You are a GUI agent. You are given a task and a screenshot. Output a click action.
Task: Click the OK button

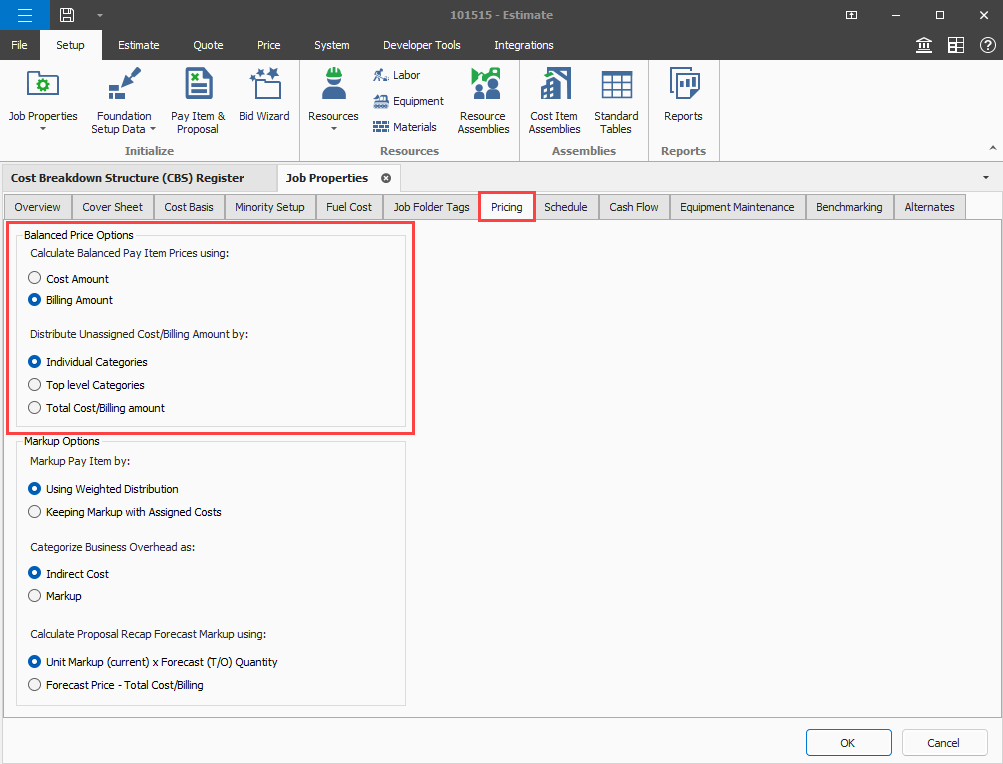click(x=848, y=742)
